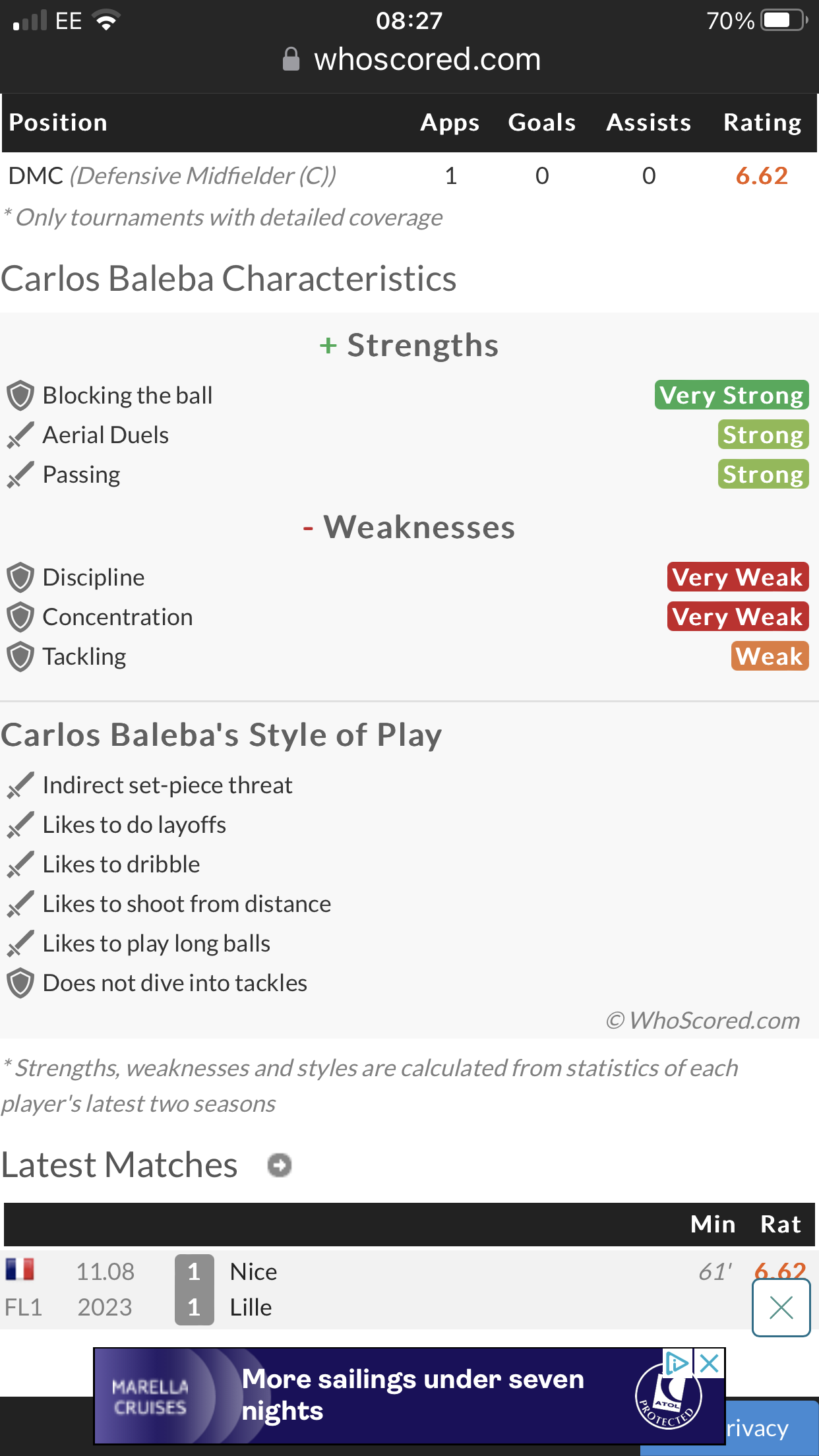This screenshot has height=1456, width=819.
Task: Sort table by Apps column
Action: pos(450,123)
